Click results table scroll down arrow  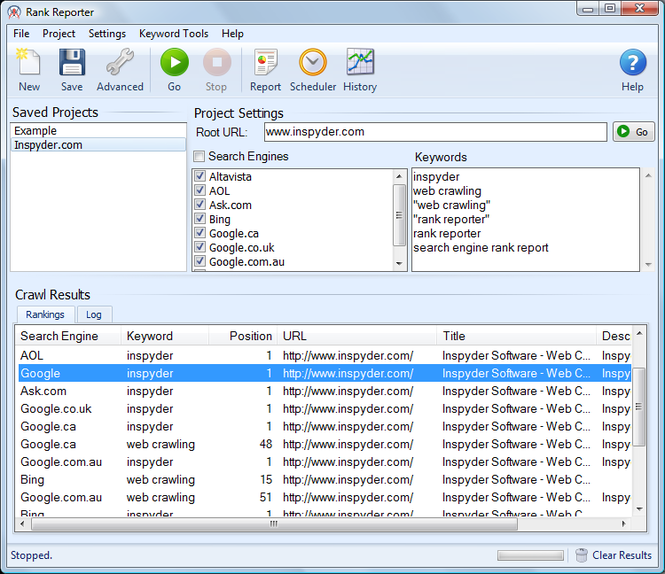639,509
